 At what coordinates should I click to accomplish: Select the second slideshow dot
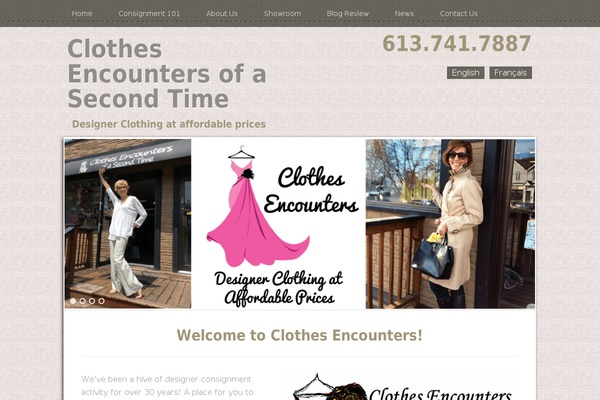pyautogui.click(x=82, y=301)
